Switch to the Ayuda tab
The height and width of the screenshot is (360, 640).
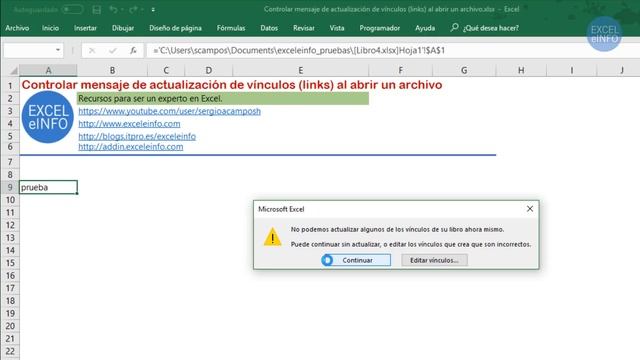[x=425, y=28]
